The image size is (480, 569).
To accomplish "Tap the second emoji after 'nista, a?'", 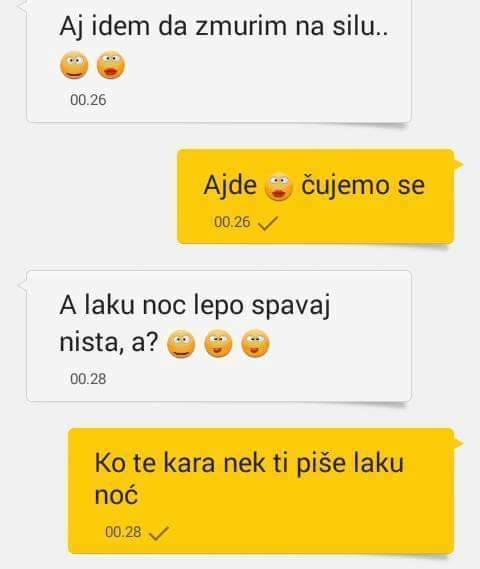I will click(218, 343).
